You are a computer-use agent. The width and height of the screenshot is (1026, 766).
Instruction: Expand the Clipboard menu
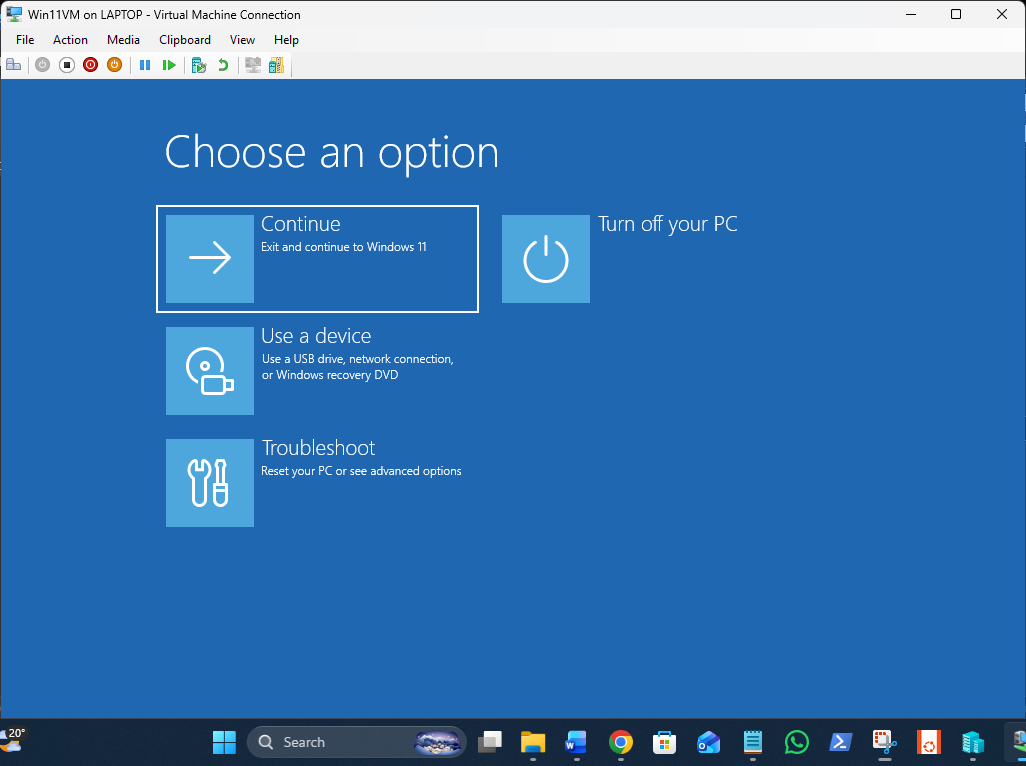point(185,40)
